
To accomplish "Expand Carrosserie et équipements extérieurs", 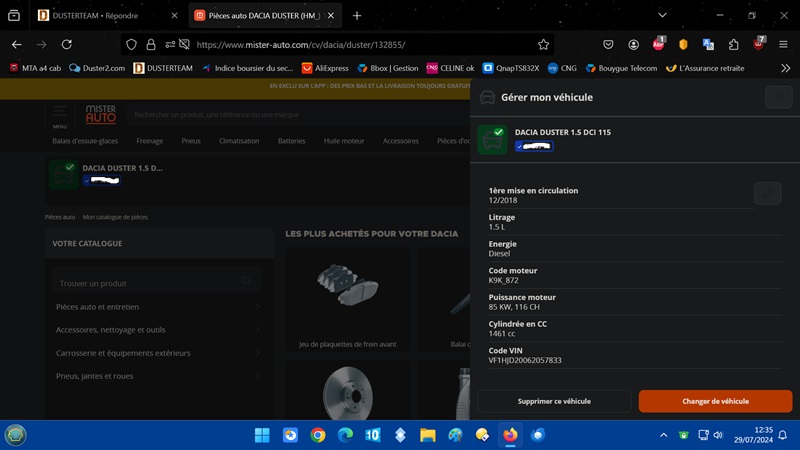I will click(x=158, y=353).
